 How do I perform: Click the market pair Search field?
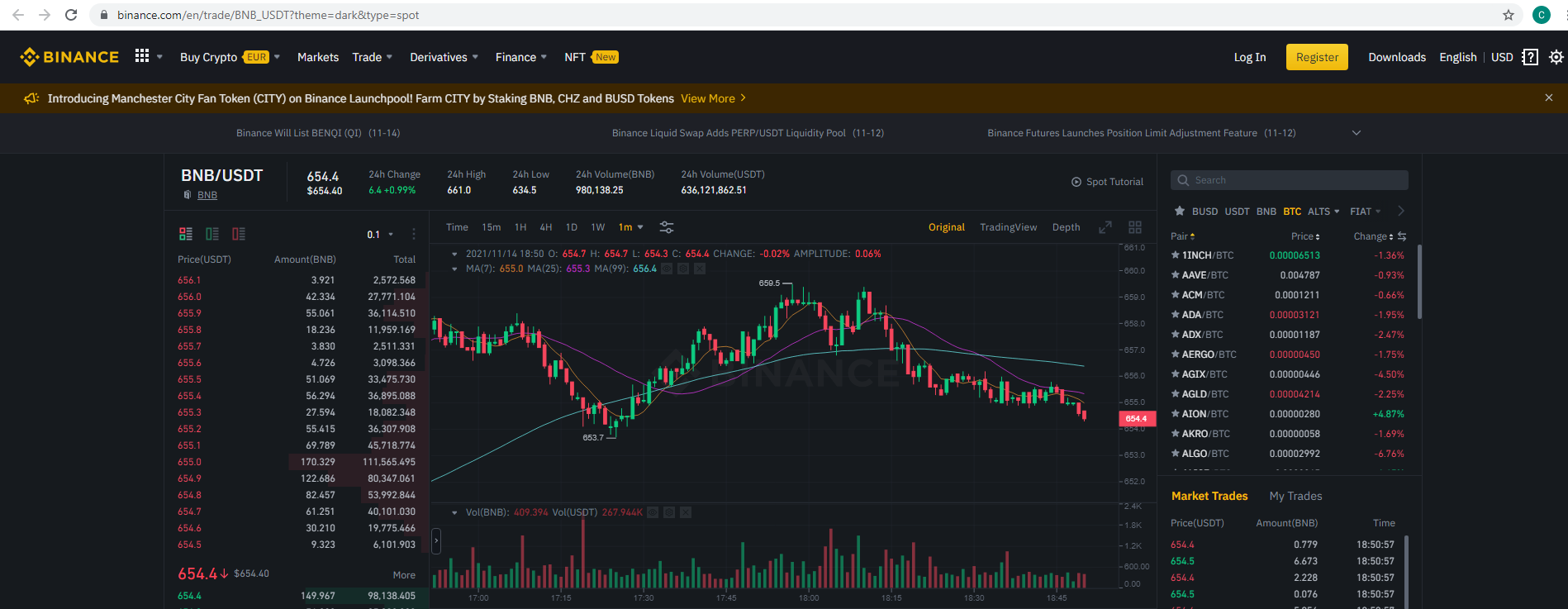[1289, 180]
